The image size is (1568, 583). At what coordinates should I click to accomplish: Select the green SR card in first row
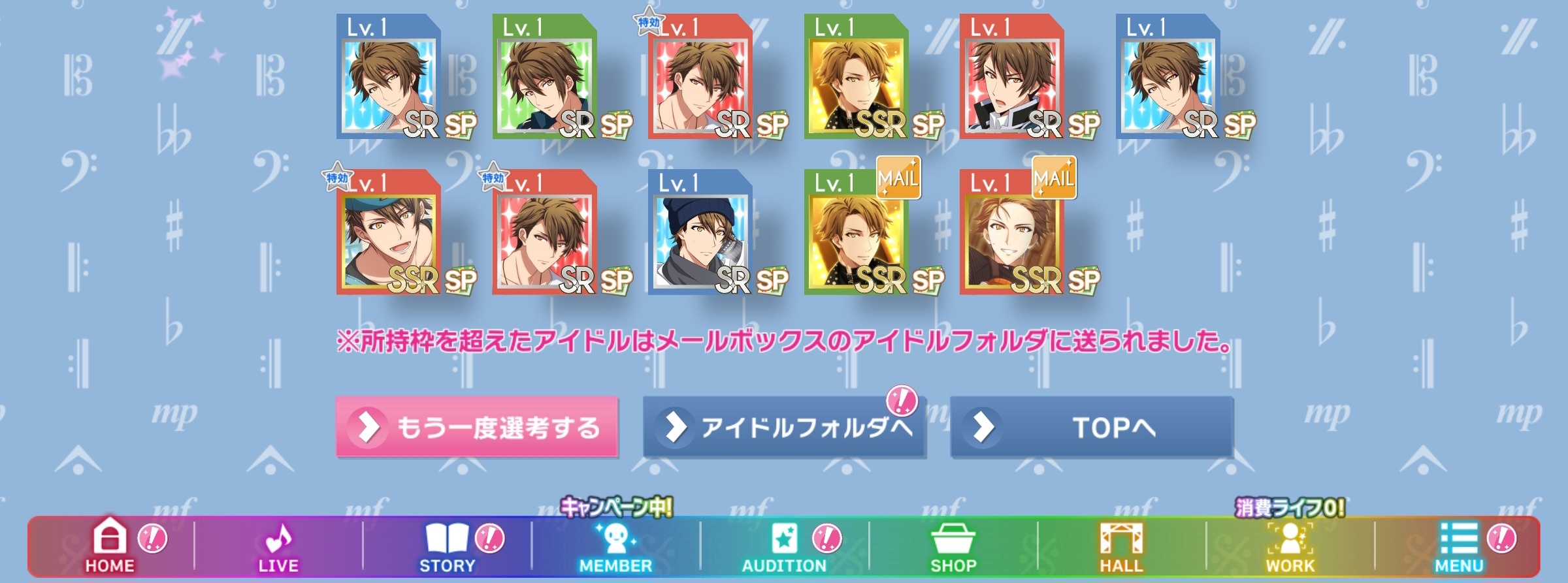coord(544,76)
